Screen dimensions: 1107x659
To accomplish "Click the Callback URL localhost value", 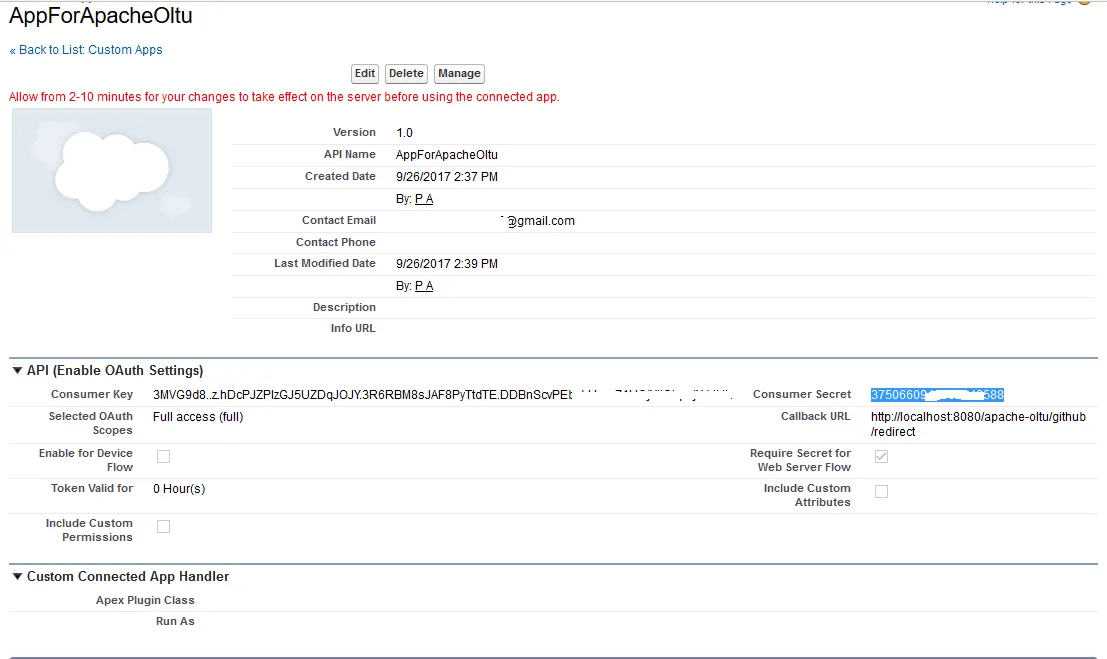I will (978, 424).
